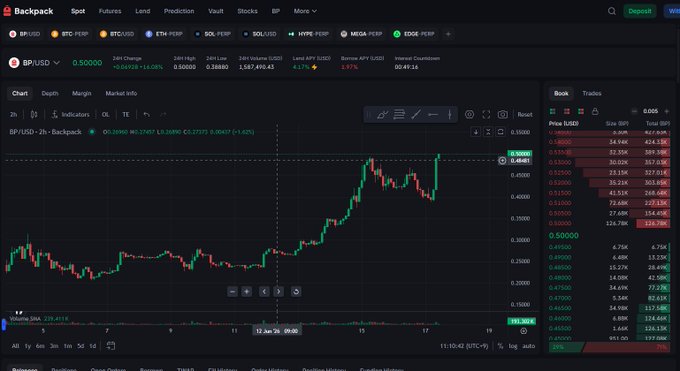Toggle the OL chart option
Image resolution: width=680 pixels, height=371 pixels.
click(x=105, y=115)
